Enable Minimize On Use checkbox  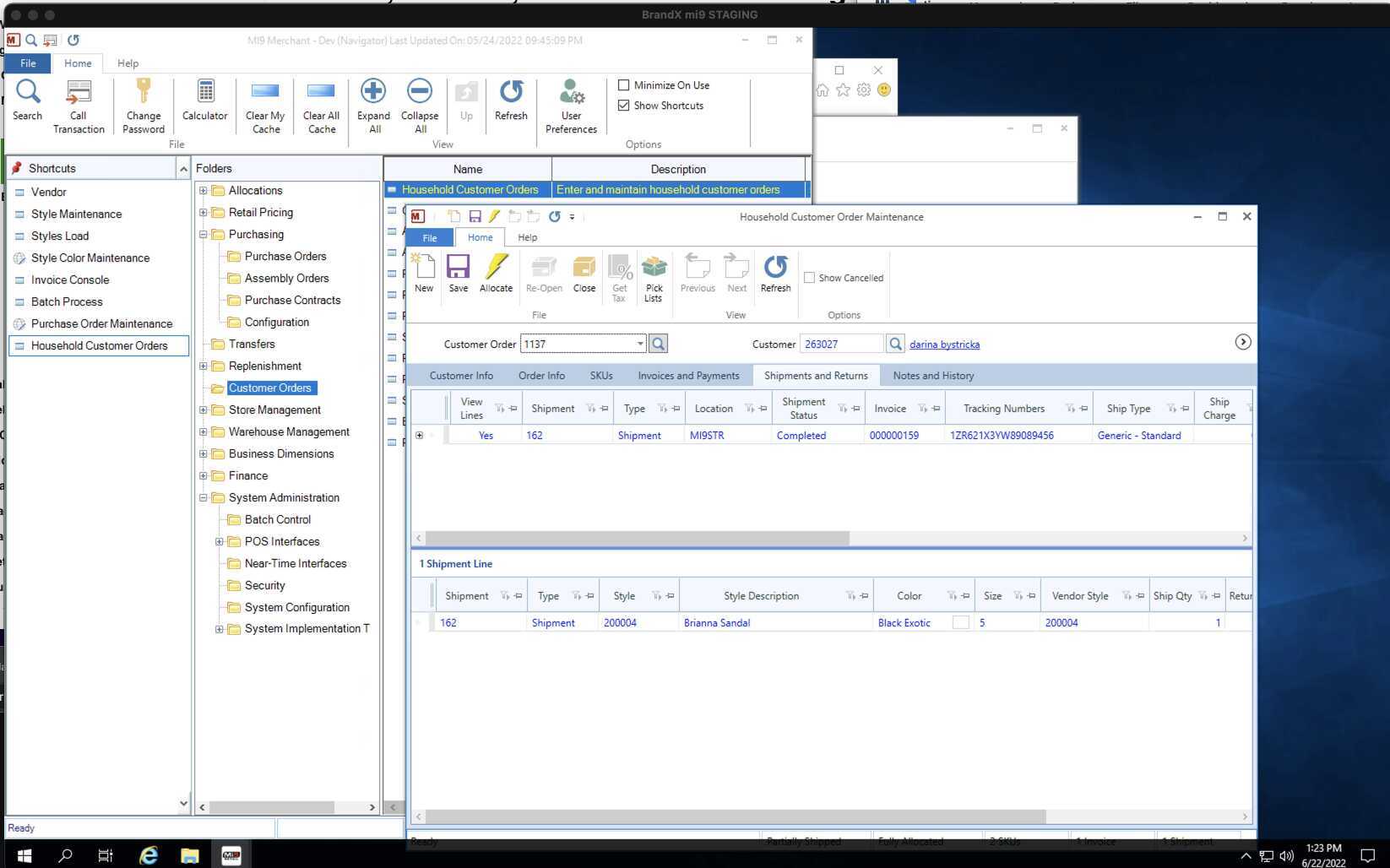coord(624,85)
